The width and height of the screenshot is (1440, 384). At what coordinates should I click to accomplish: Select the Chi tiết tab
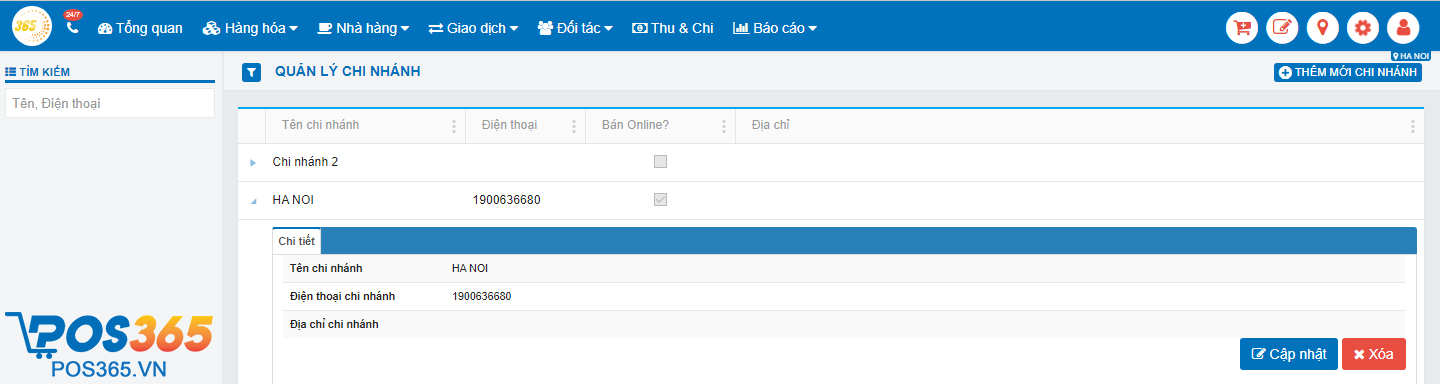(297, 241)
